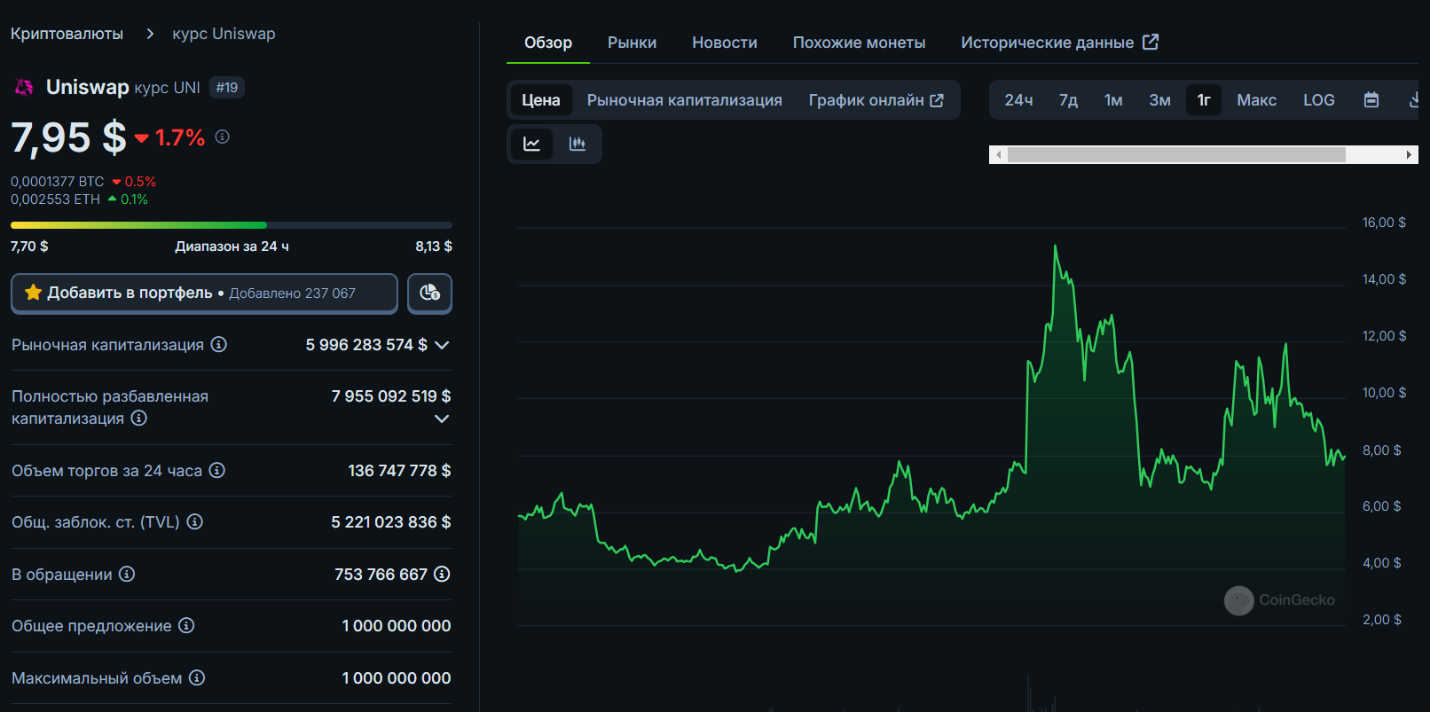Open portfolio pie chart icon button
The width and height of the screenshot is (1430, 712).
(x=430, y=293)
